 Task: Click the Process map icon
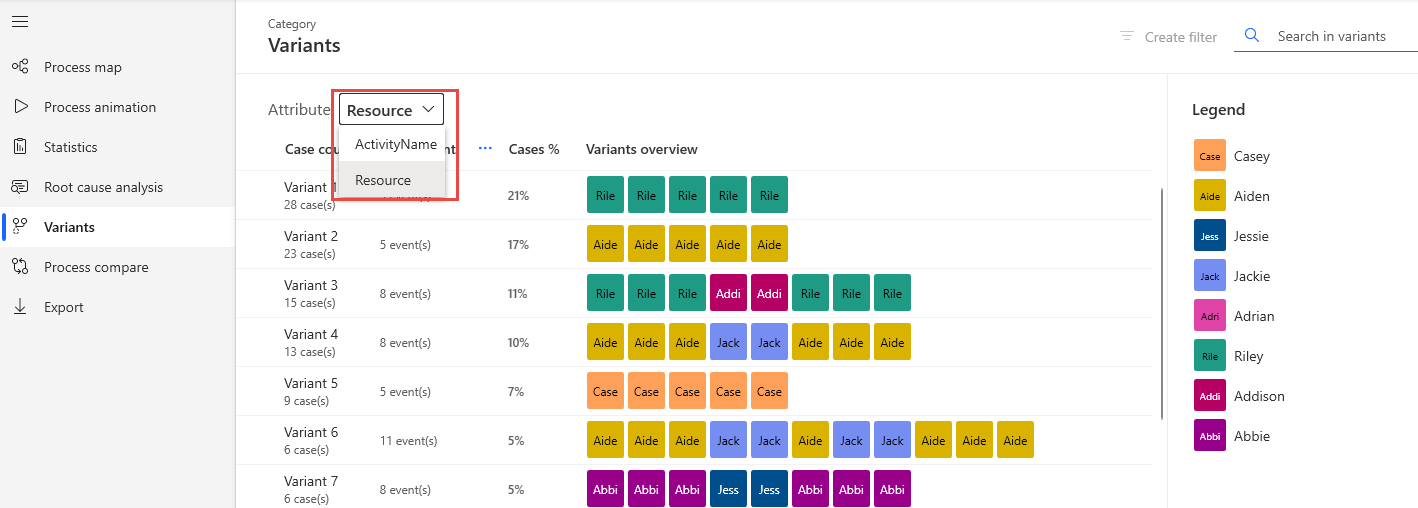coord(20,67)
